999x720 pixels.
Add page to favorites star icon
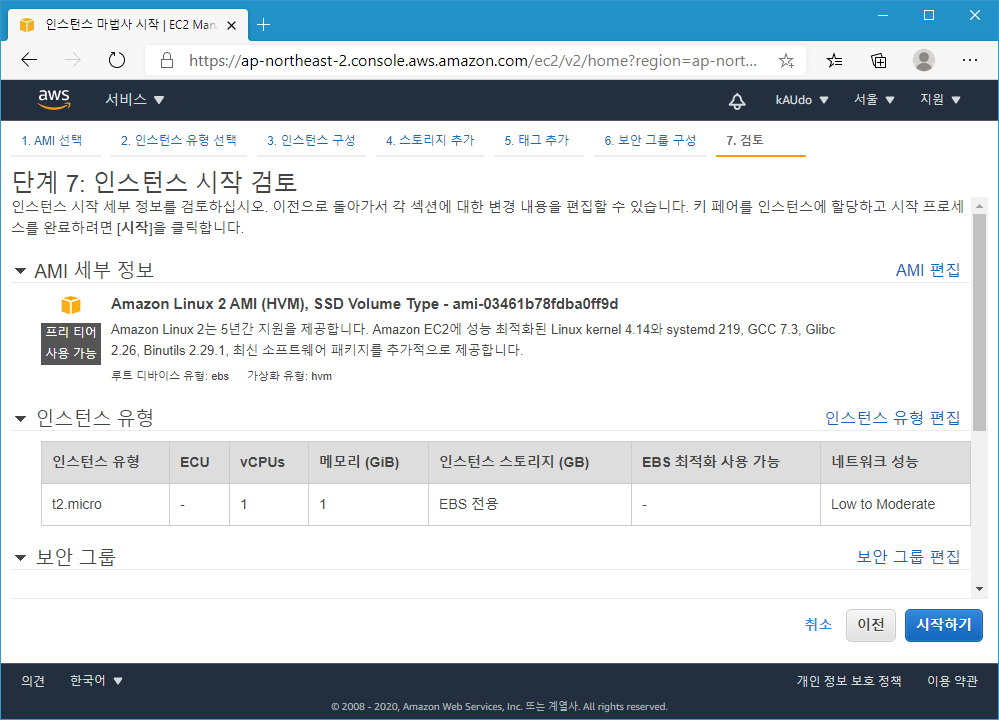click(x=786, y=60)
